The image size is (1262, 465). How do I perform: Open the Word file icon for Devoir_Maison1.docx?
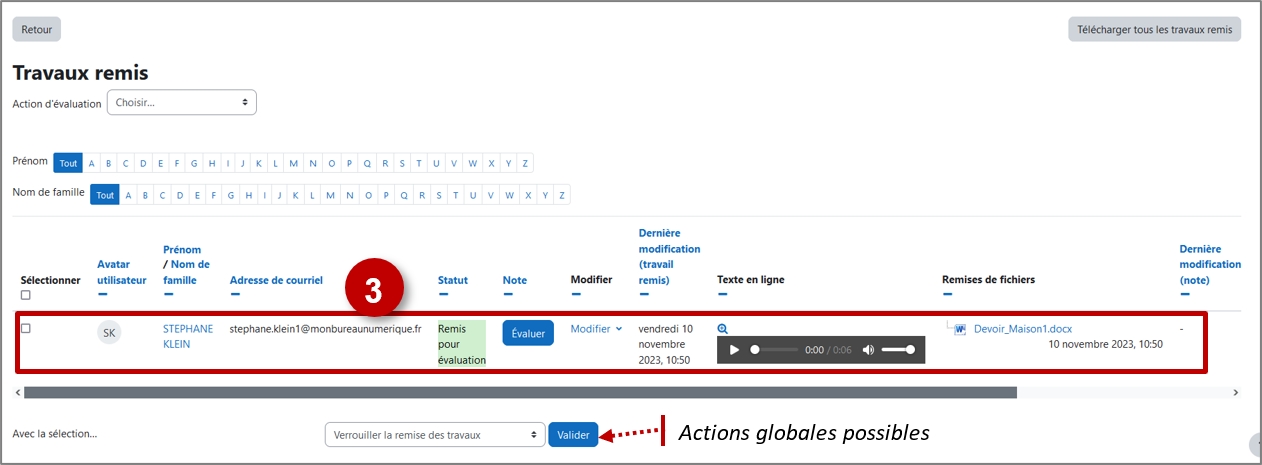(x=960, y=328)
